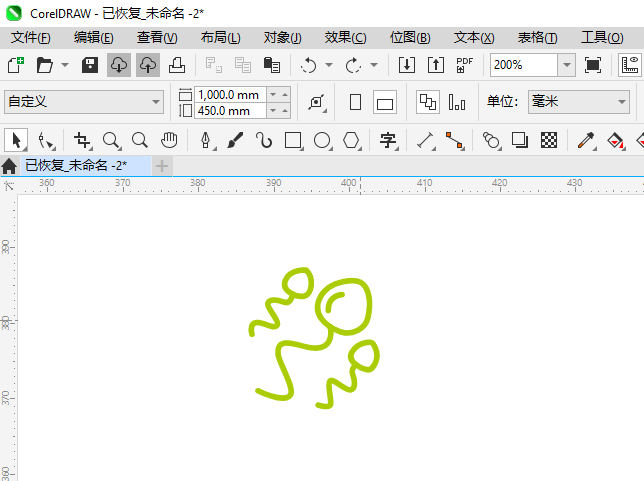Open the Redo history dropdown arrow

(x=374, y=65)
